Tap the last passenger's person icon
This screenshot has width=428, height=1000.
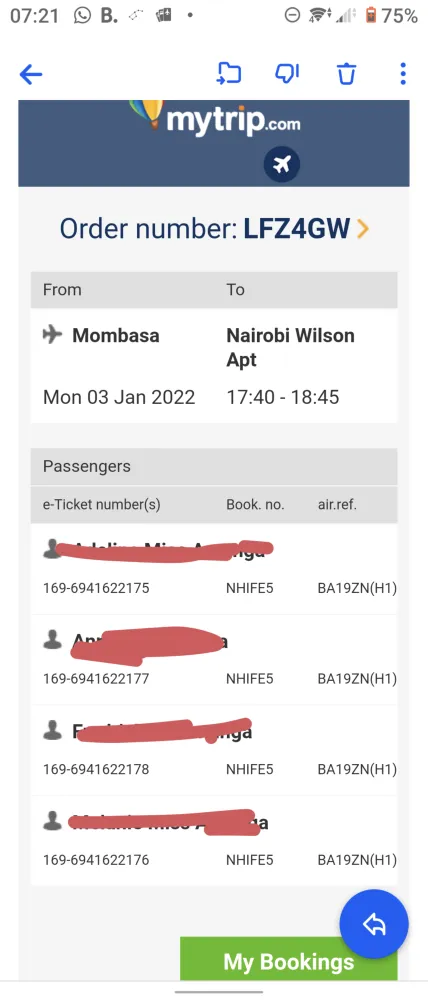[x=52, y=821]
